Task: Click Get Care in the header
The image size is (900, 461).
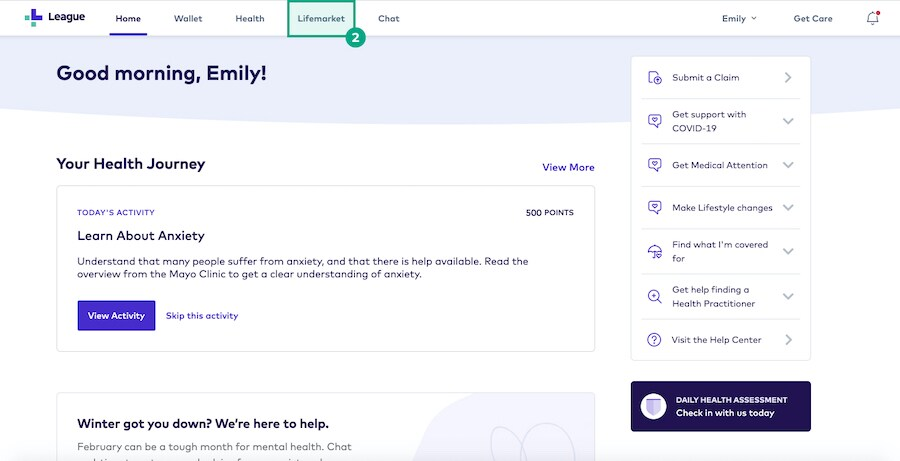Action: pyautogui.click(x=813, y=18)
